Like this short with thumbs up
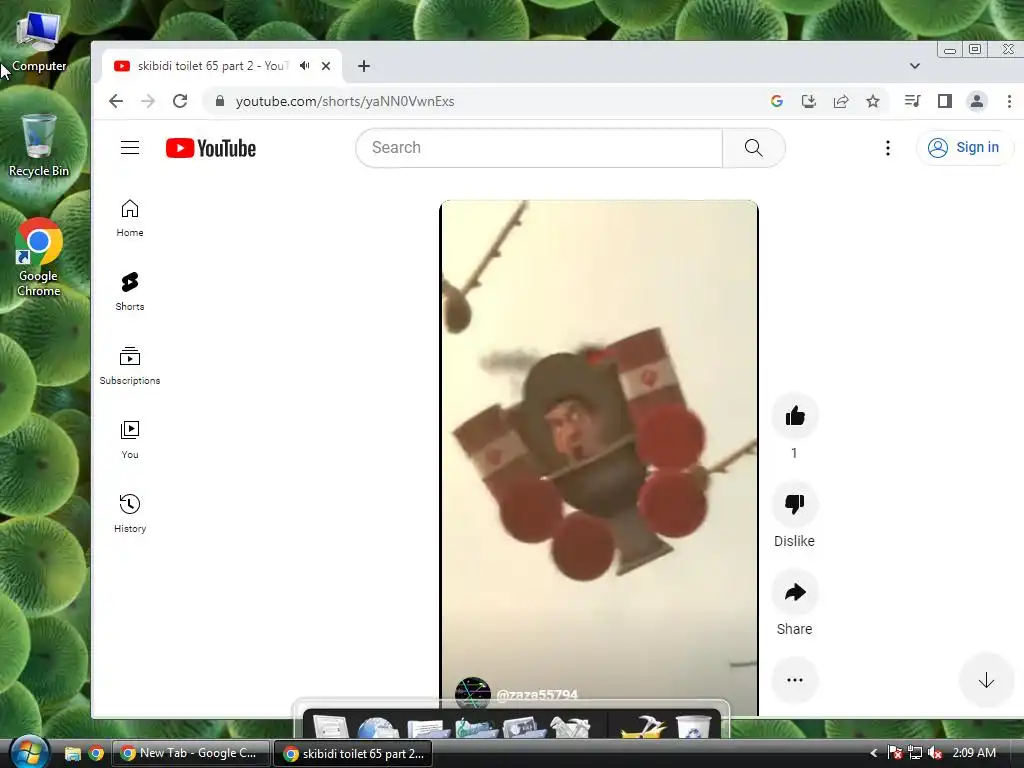This screenshot has height=768, width=1024. point(795,416)
